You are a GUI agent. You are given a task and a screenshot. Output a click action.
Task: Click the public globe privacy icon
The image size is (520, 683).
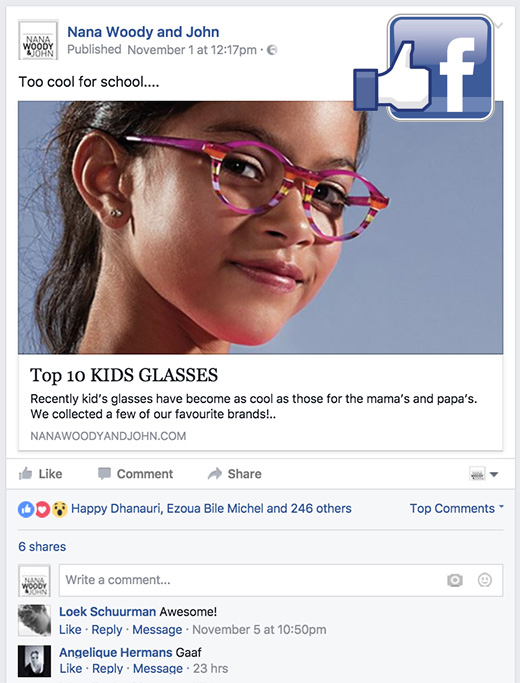(272, 50)
